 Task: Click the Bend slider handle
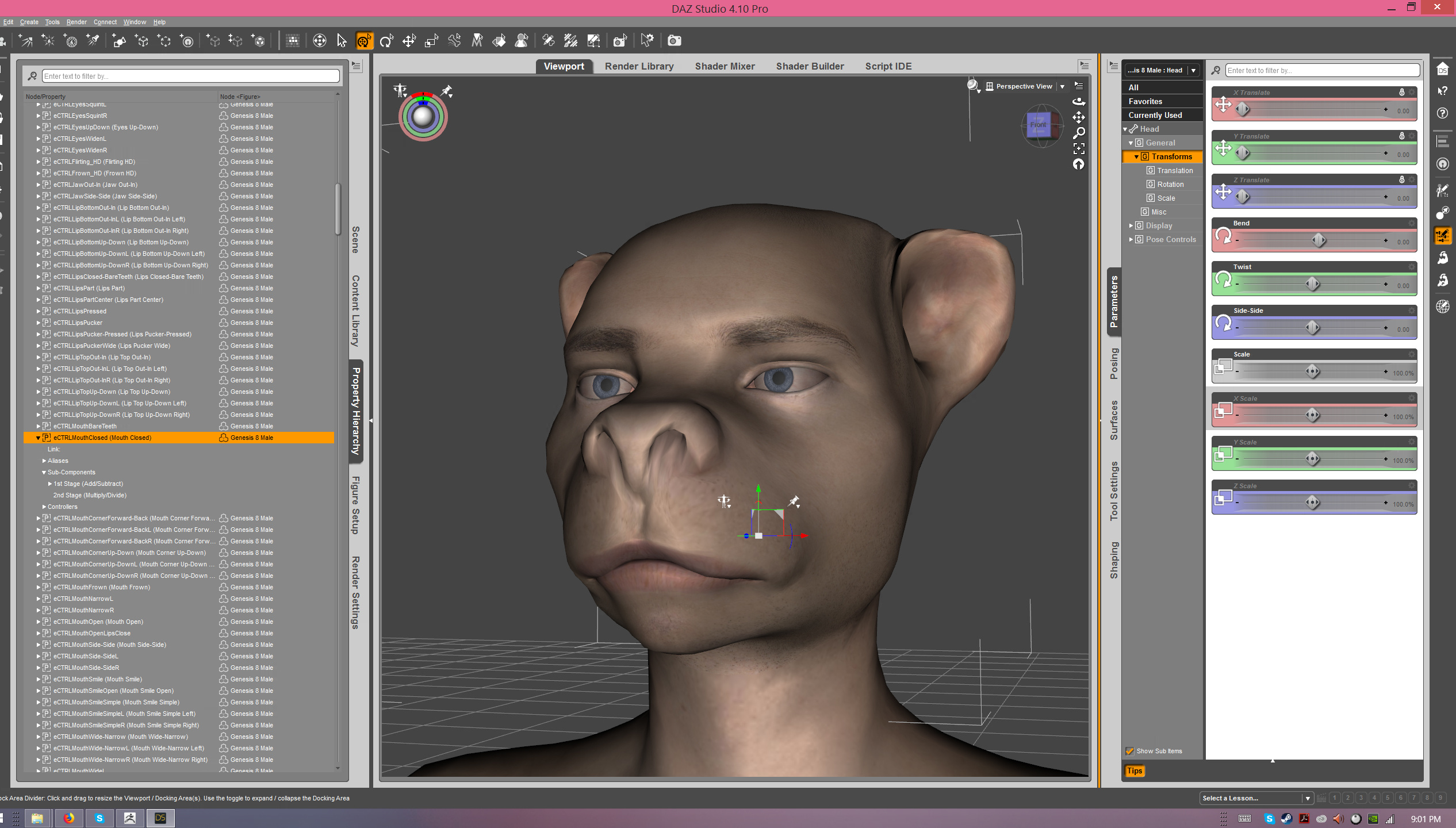[1319, 240]
